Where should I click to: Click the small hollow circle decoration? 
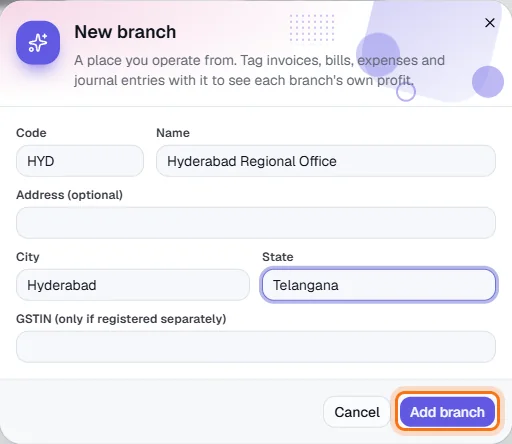pyautogui.click(x=406, y=92)
